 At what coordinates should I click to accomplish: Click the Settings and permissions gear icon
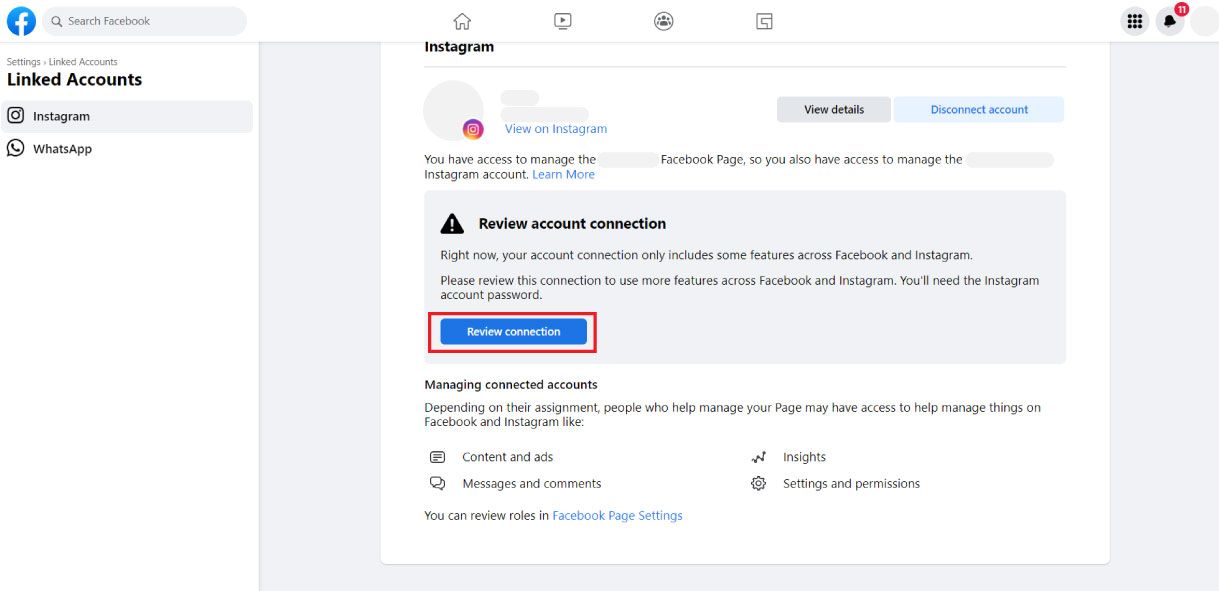point(759,483)
